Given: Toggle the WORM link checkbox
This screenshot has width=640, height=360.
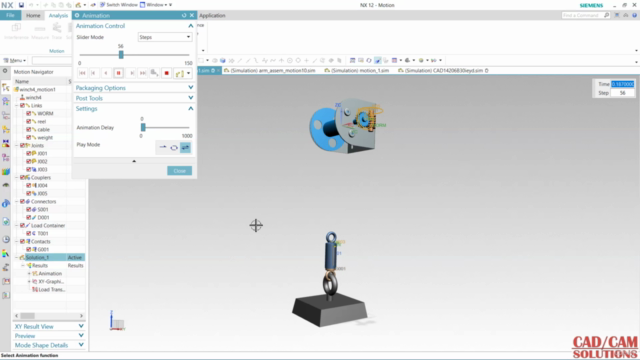Looking at the screenshot, I should tap(29, 113).
